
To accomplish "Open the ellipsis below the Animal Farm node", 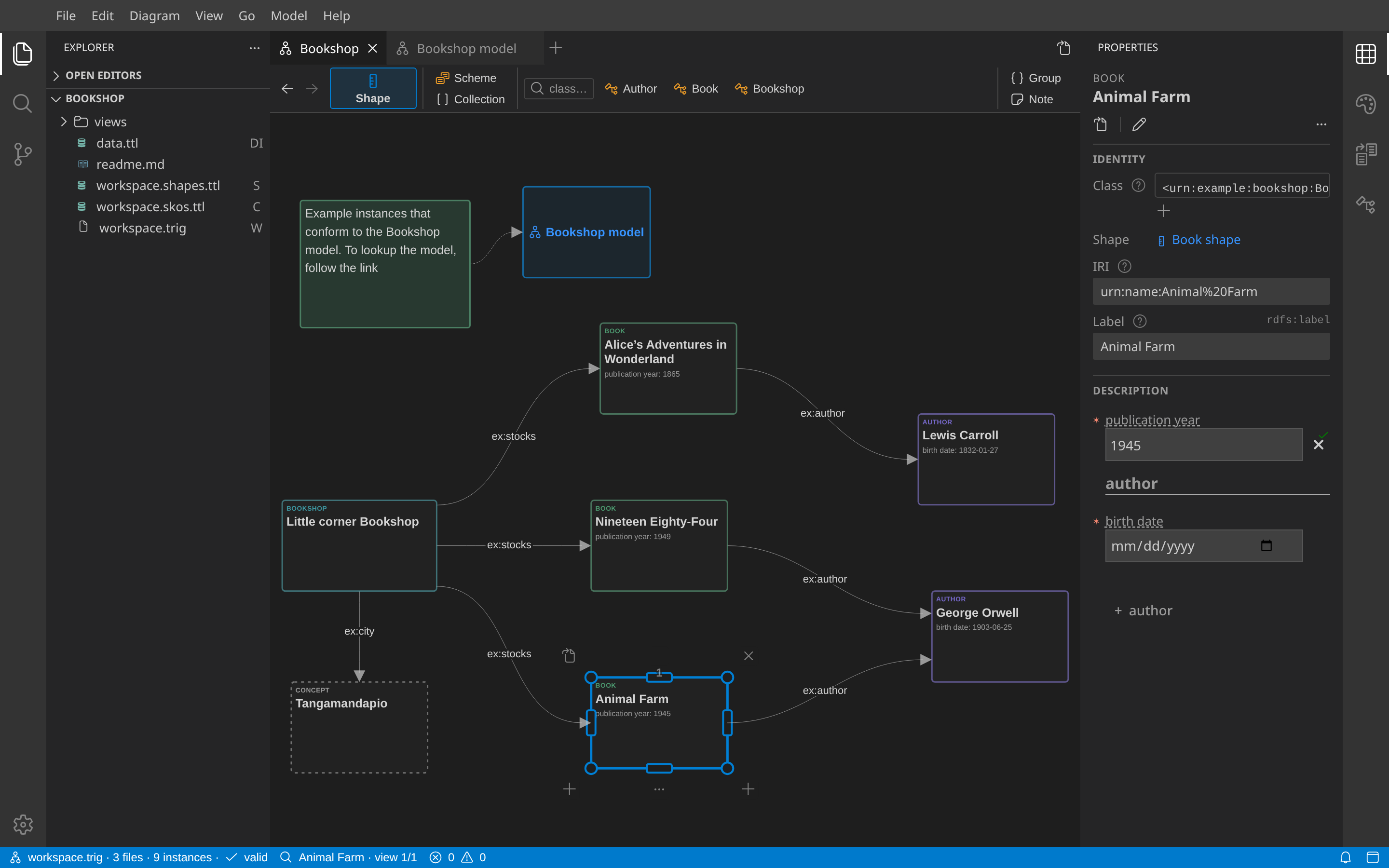I will click(x=659, y=789).
